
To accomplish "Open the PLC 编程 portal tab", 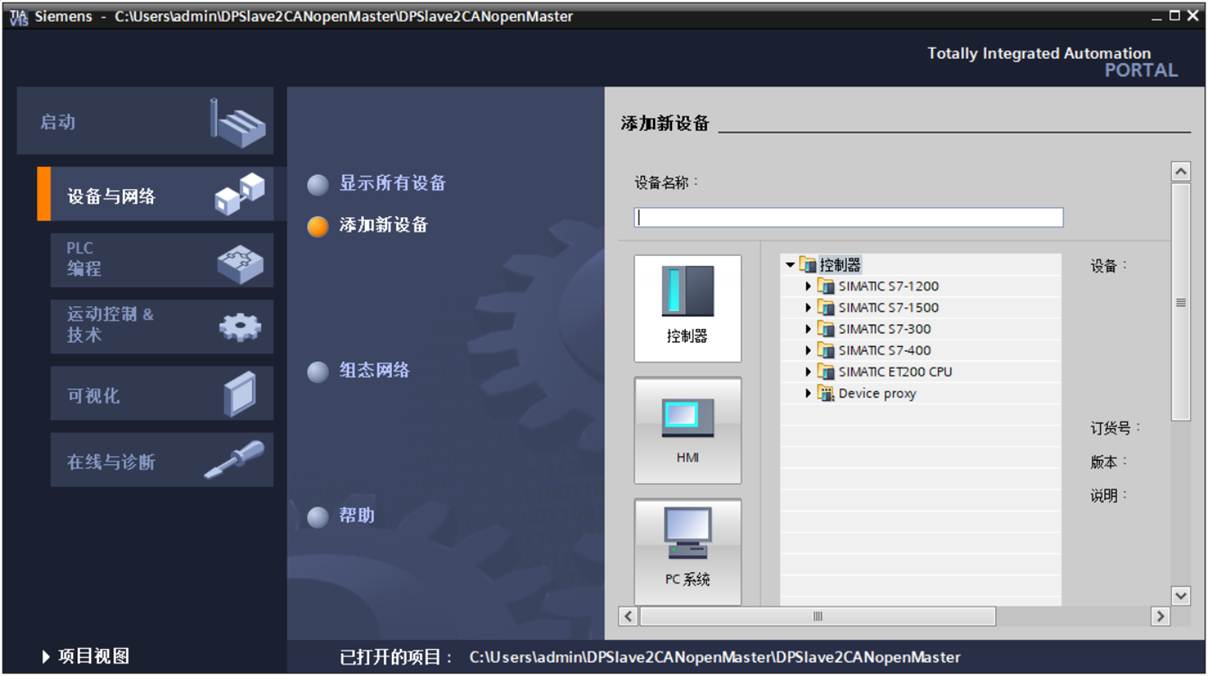I will [162, 260].
